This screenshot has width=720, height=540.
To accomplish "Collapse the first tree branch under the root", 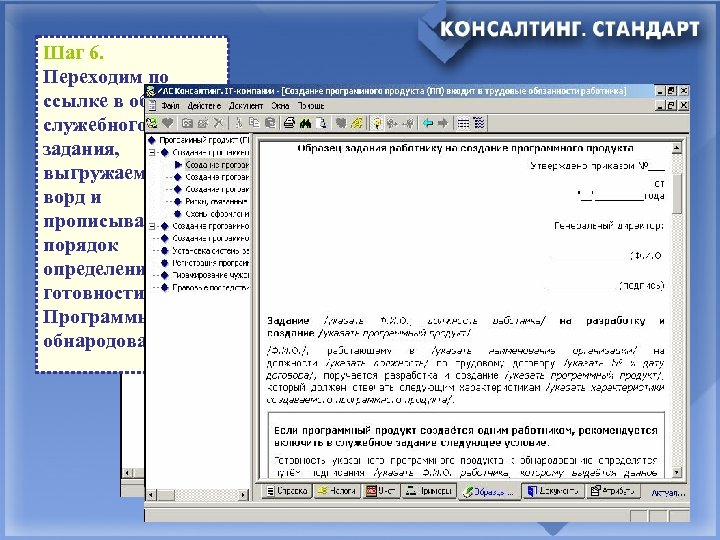I will tap(152, 152).
